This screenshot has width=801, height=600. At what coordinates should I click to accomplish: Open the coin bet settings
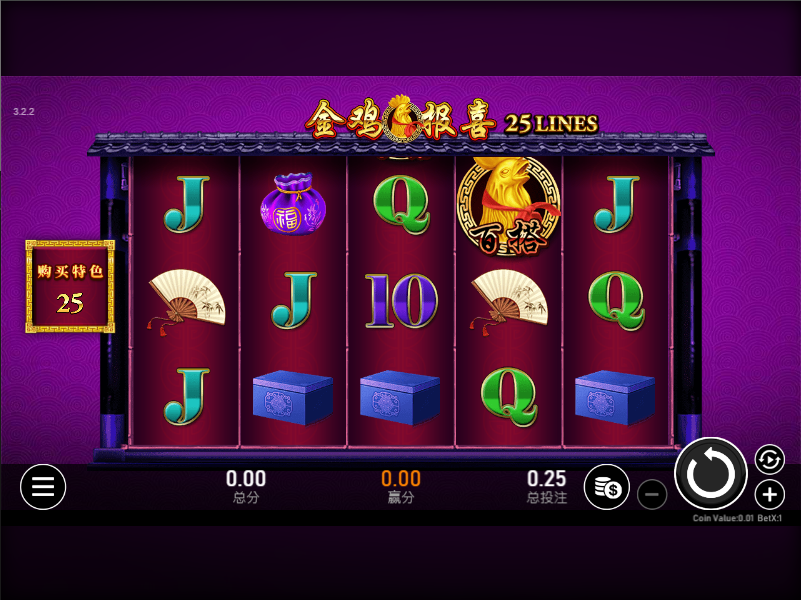coord(607,487)
